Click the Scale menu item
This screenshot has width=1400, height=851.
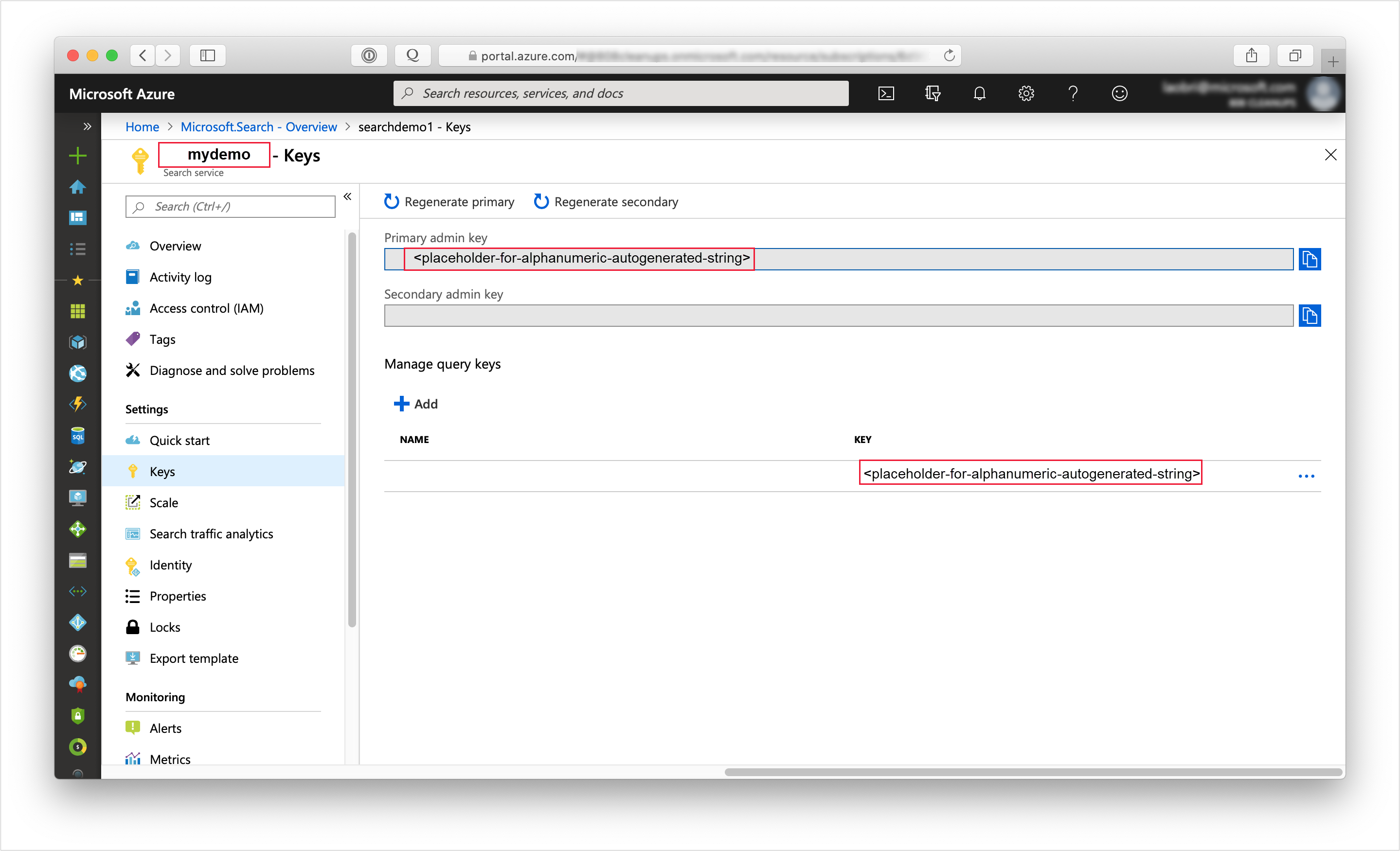coord(162,502)
